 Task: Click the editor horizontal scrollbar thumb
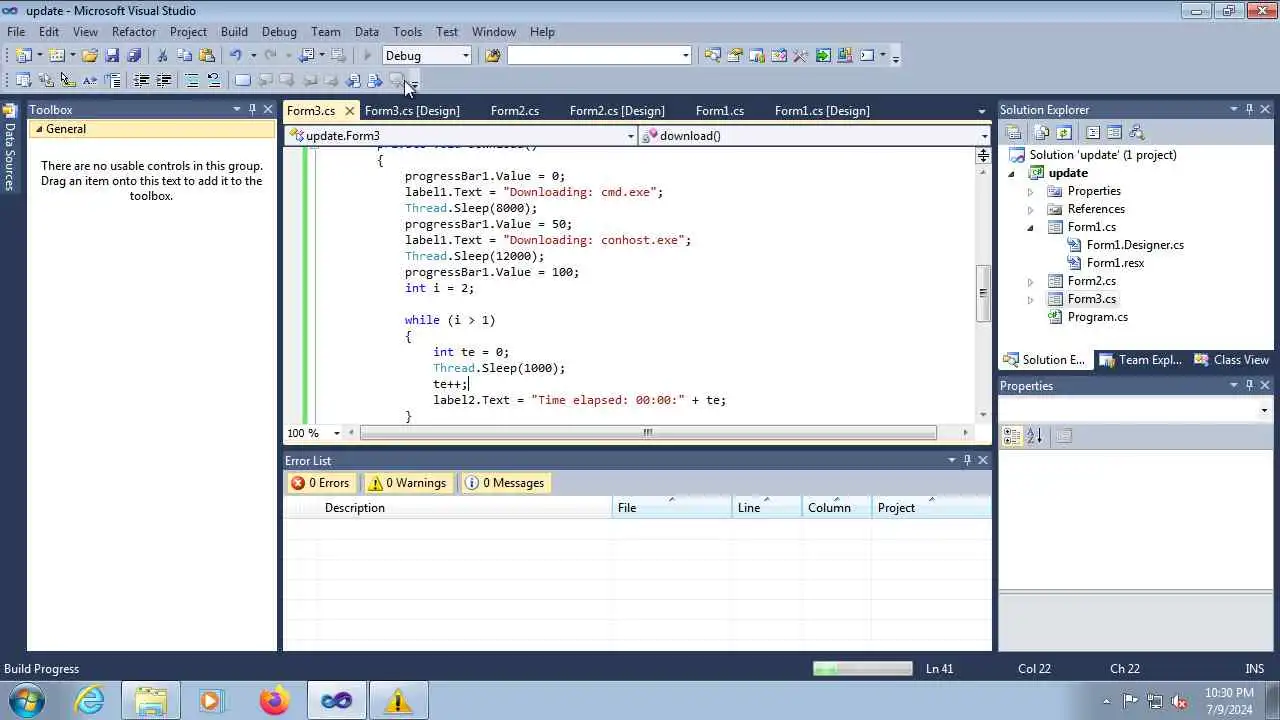(648, 433)
